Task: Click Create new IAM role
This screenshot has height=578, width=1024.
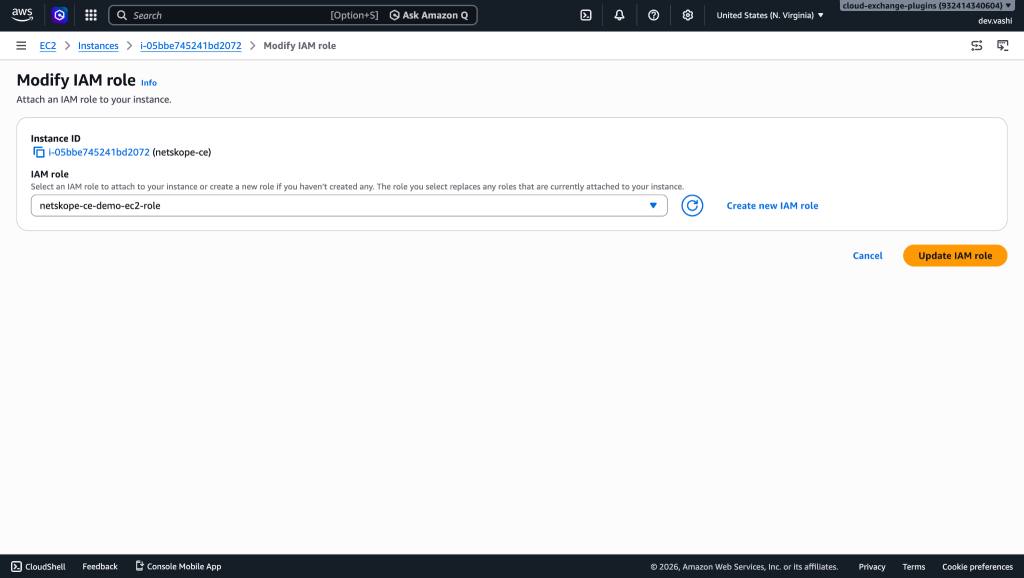Action: 772,206
